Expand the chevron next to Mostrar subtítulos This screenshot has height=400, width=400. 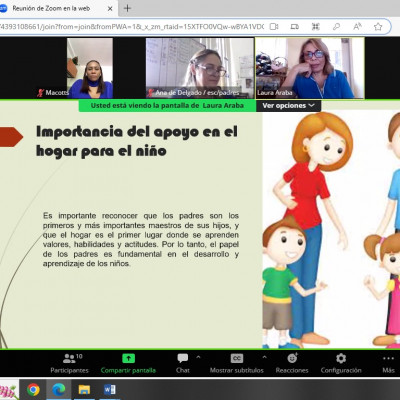click(x=265, y=357)
